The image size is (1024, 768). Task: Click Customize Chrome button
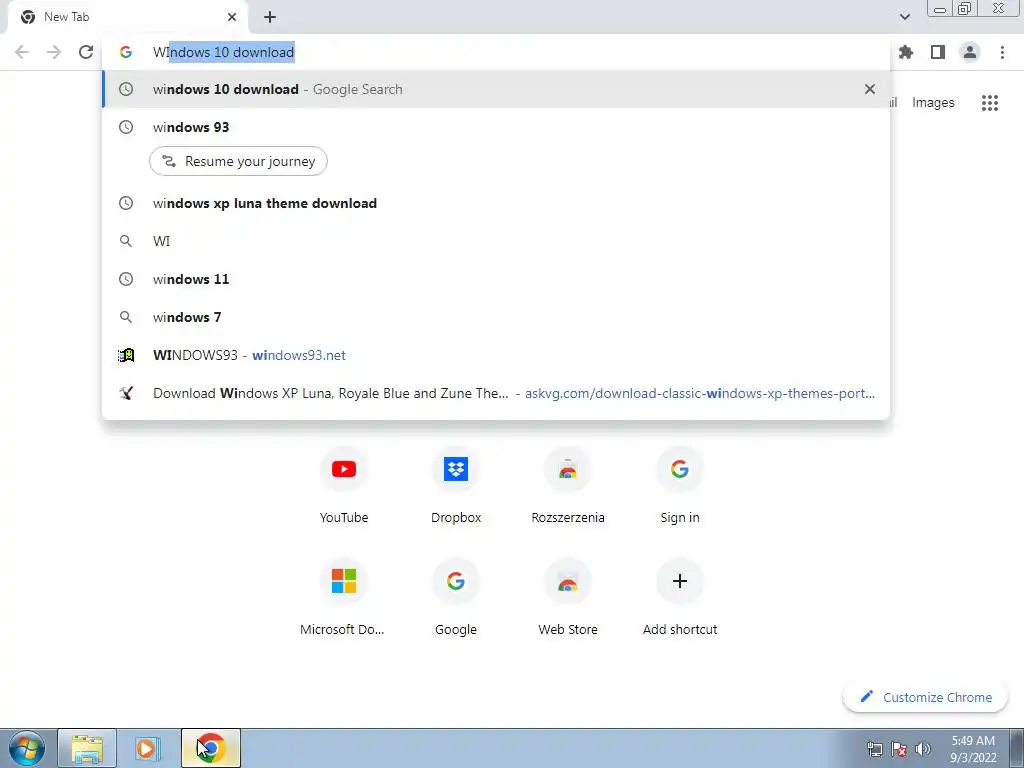point(925,697)
